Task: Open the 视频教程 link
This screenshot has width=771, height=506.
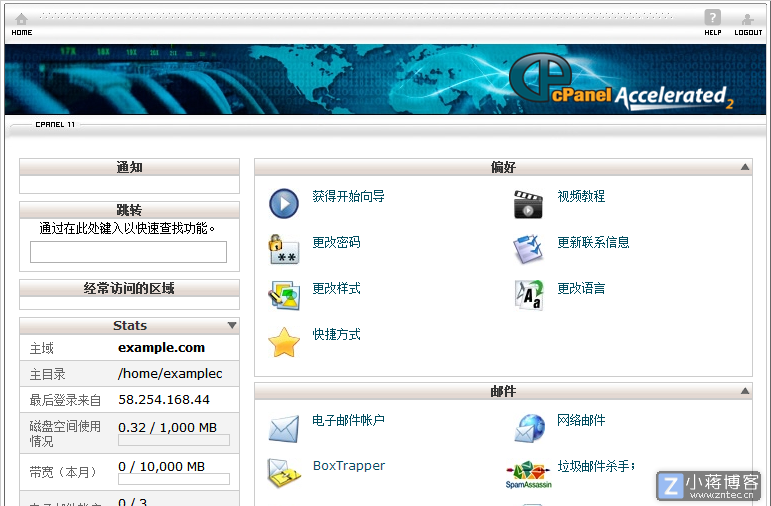Action: pyautogui.click(x=581, y=196)
